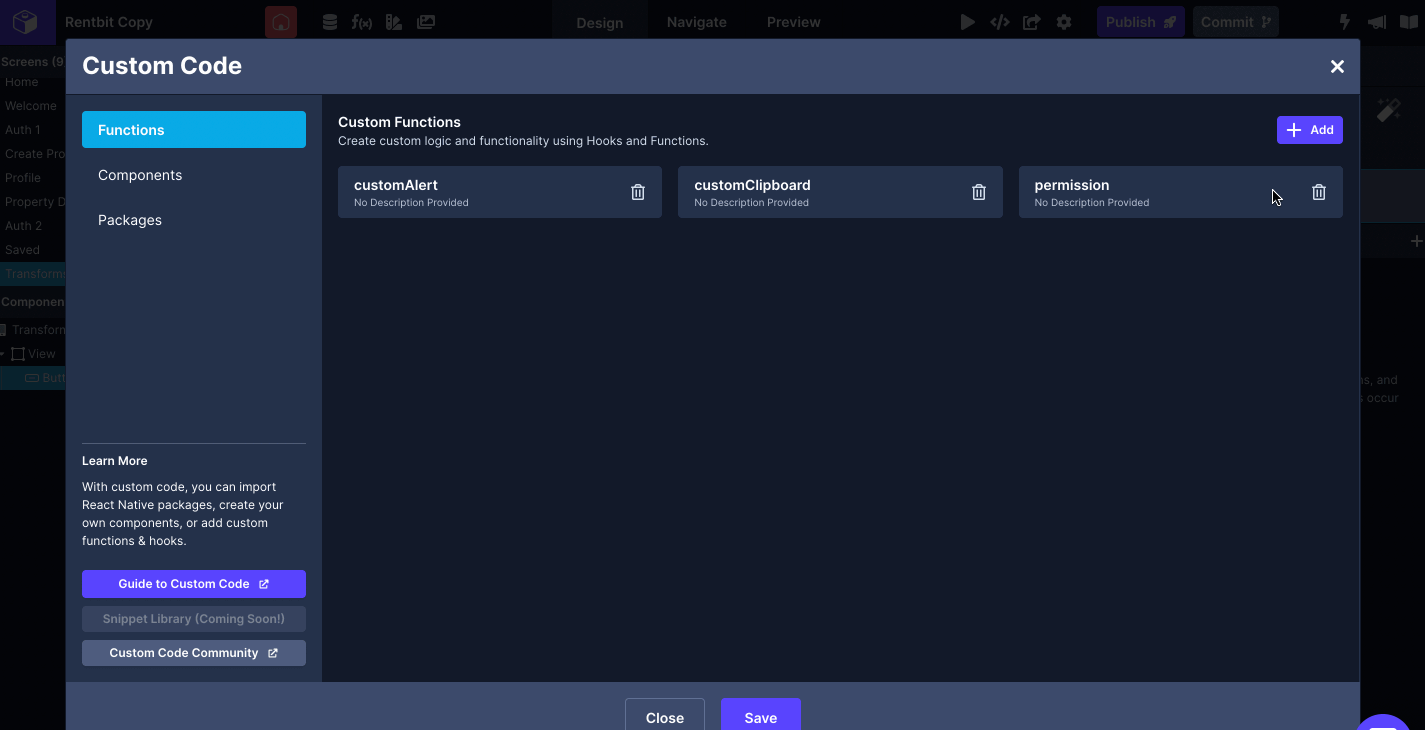Image resolution: width=1425 pixels, height=730 pixels.
Task: Select the Profile screen in sidebar
Action: [23, 178]
